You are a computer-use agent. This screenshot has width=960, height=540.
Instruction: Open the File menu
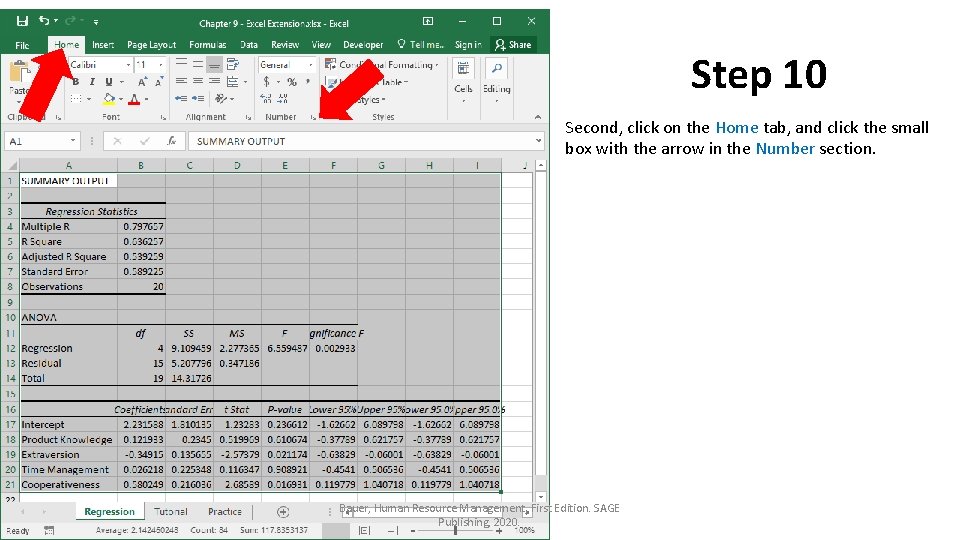click(x=22, y=45)
